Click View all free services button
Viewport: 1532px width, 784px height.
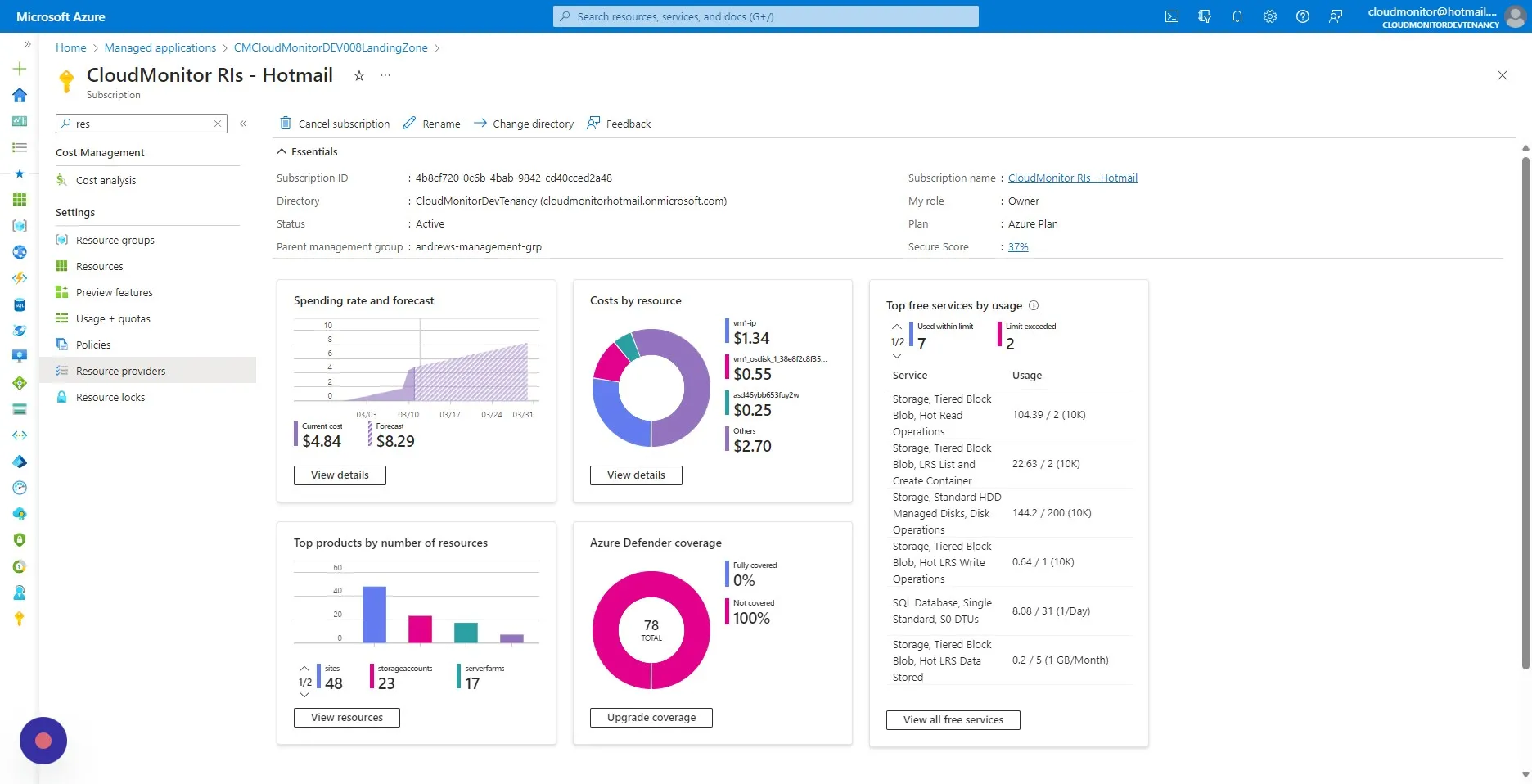(953, 720)
